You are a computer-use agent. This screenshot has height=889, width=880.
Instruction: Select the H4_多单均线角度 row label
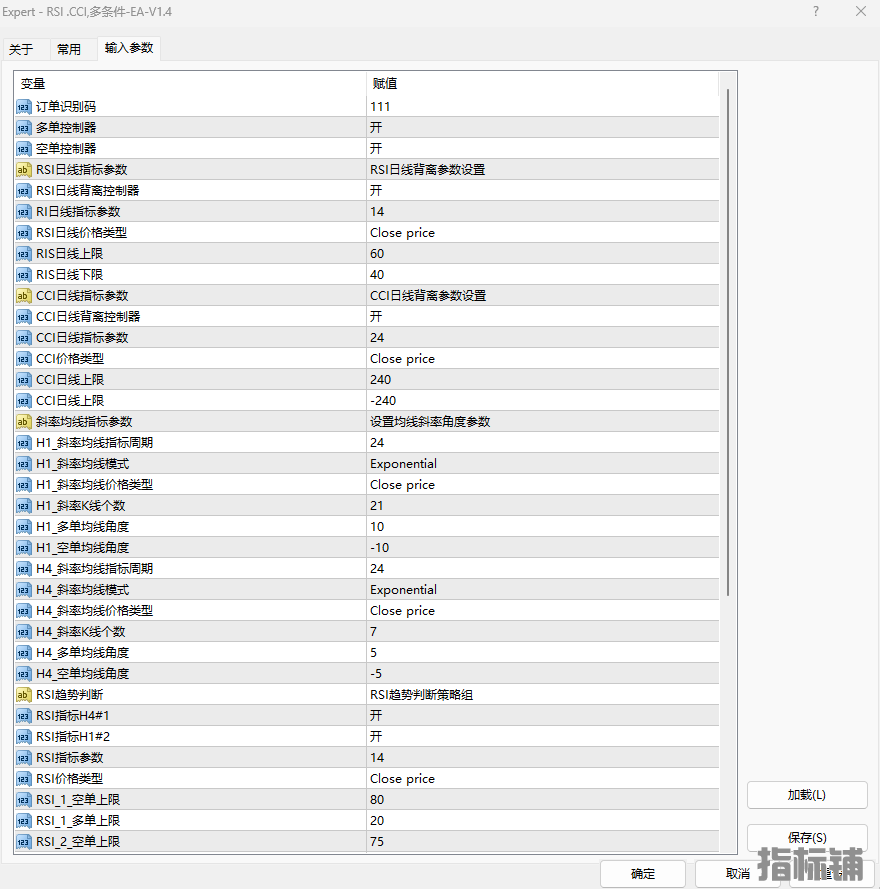83,653
